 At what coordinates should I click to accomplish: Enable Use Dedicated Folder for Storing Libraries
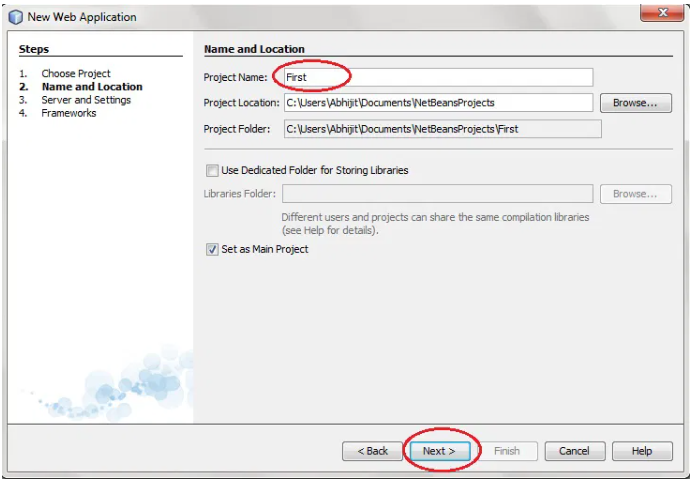[212, 171]
